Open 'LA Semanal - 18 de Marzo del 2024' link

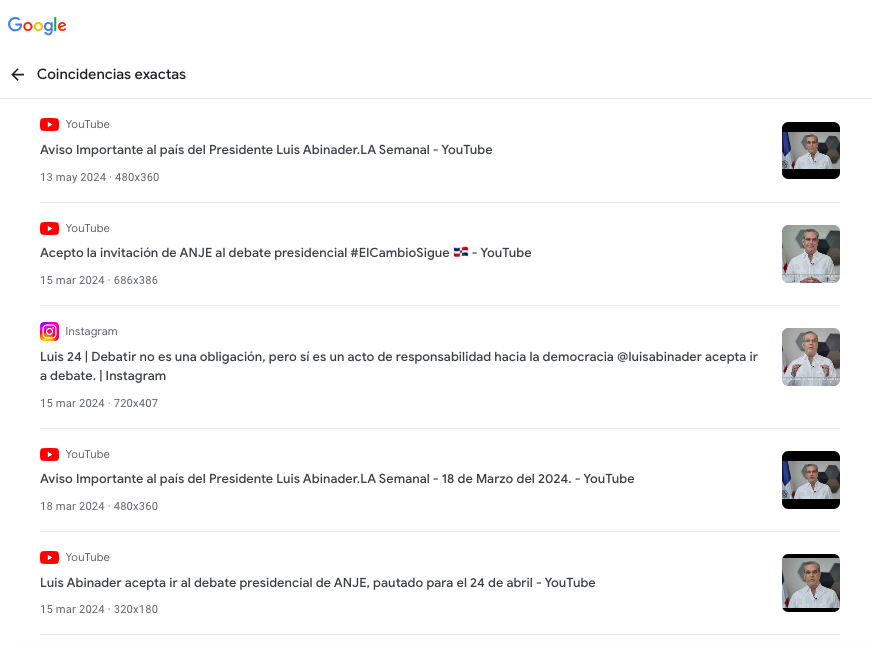pyautogui.click(x=337, y=478)
